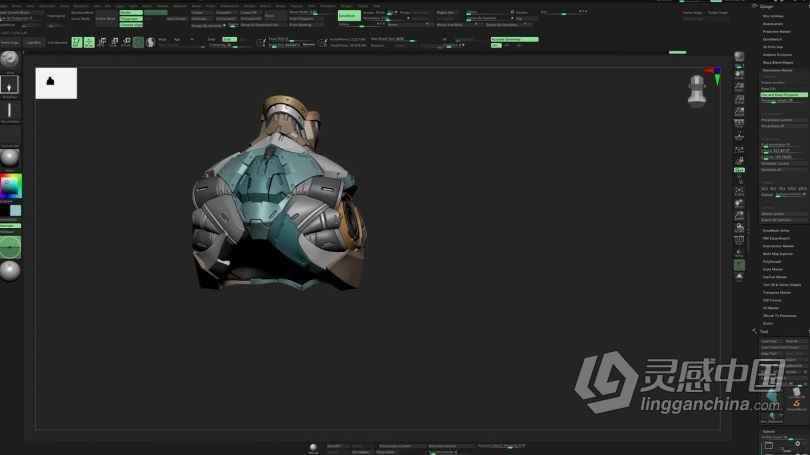This screenshot has height=455, width=810.
Task: Click the Scroll canvas icon
Action: (739, 75)
